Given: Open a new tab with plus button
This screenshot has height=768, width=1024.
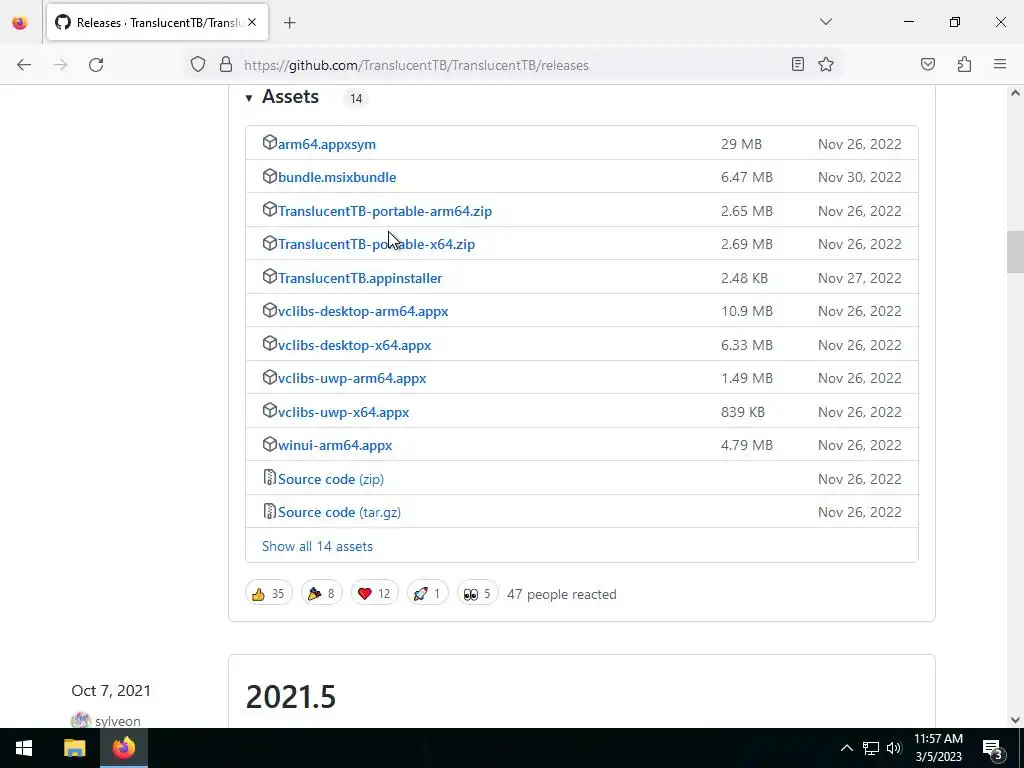Looking at the screenshot, I should pos(290,23).
